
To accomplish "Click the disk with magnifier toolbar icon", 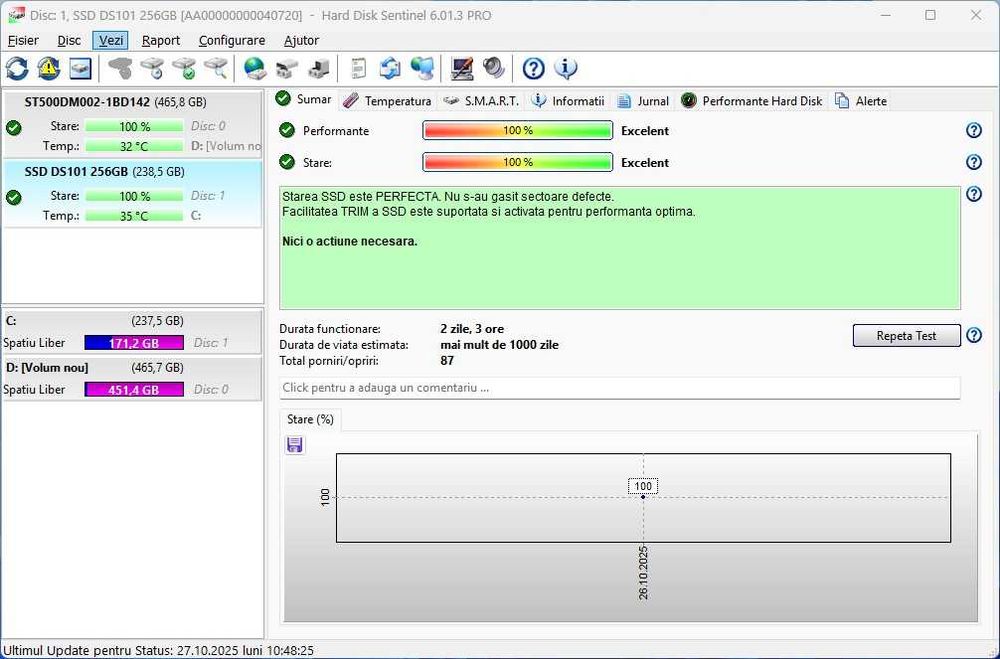I will coord(216,68).
